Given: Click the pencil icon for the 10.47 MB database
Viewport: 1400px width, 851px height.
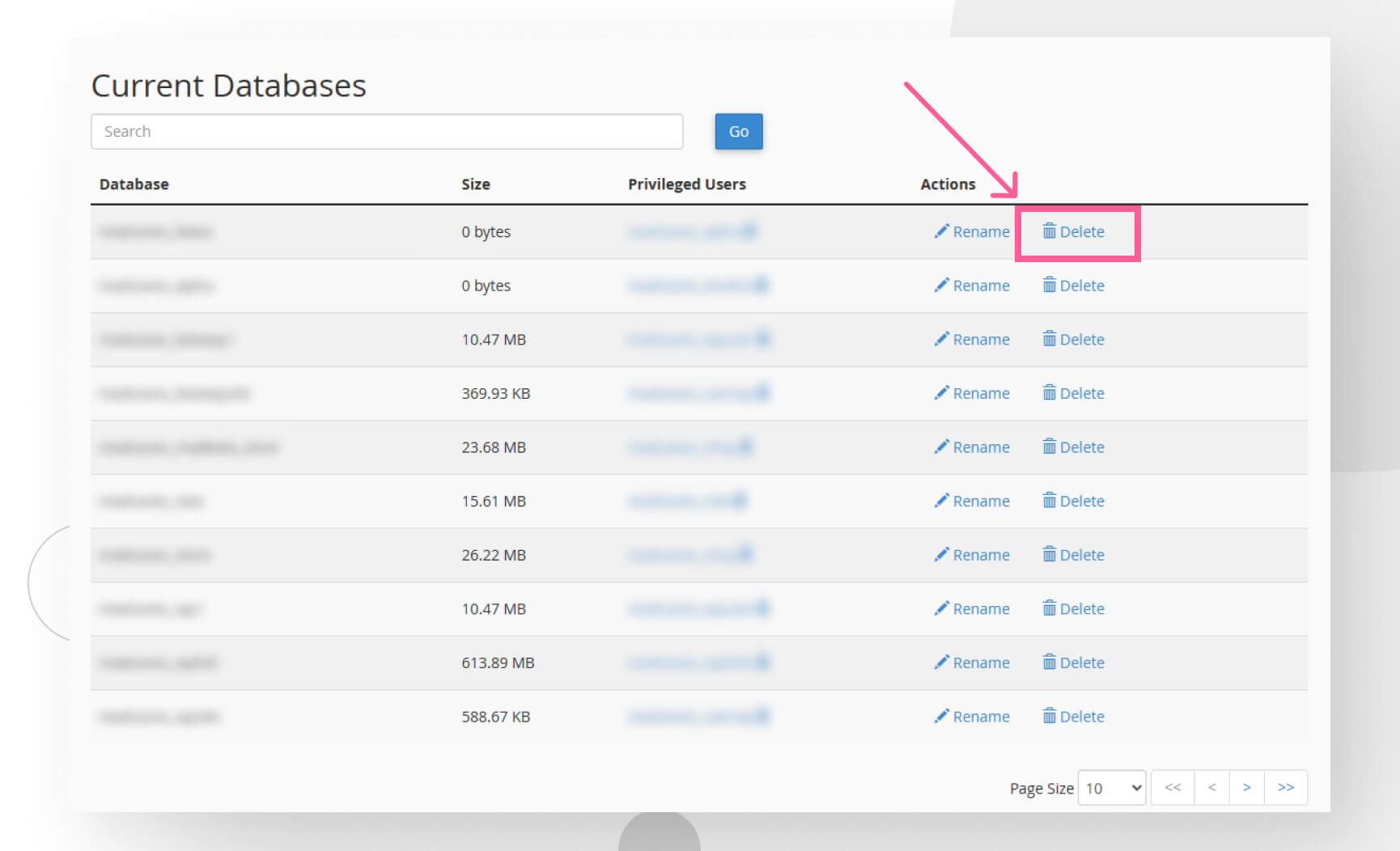Looking at the screenshot, I should [x=941, y=339].
